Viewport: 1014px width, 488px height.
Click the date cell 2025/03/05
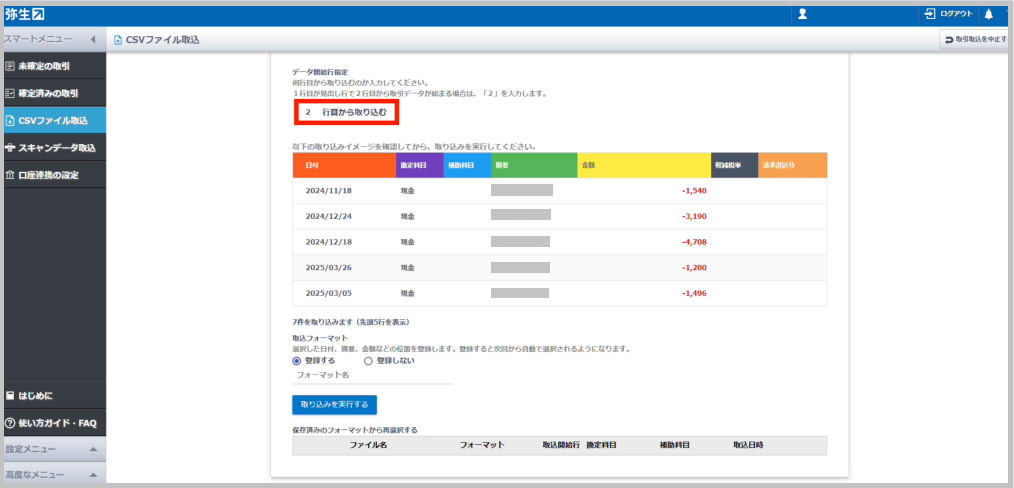pyautogui.click(x=329, y=293)
